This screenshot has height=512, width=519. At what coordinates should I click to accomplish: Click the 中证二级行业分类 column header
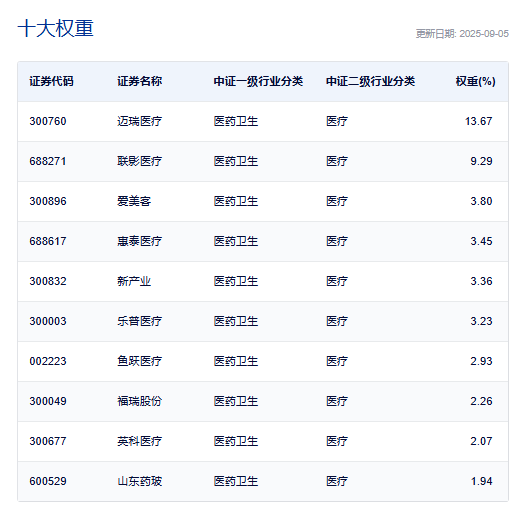(x=370, y=81)
